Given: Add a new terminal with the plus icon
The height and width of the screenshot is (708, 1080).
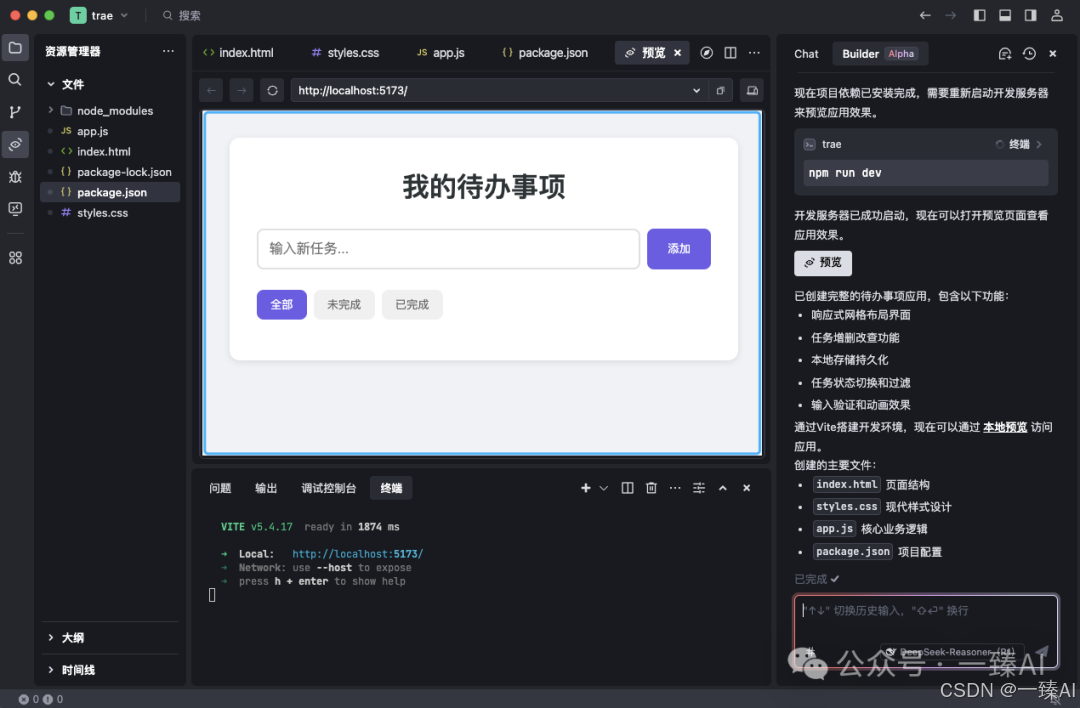Looking at the screenshot, I should (x=585, y=488).
